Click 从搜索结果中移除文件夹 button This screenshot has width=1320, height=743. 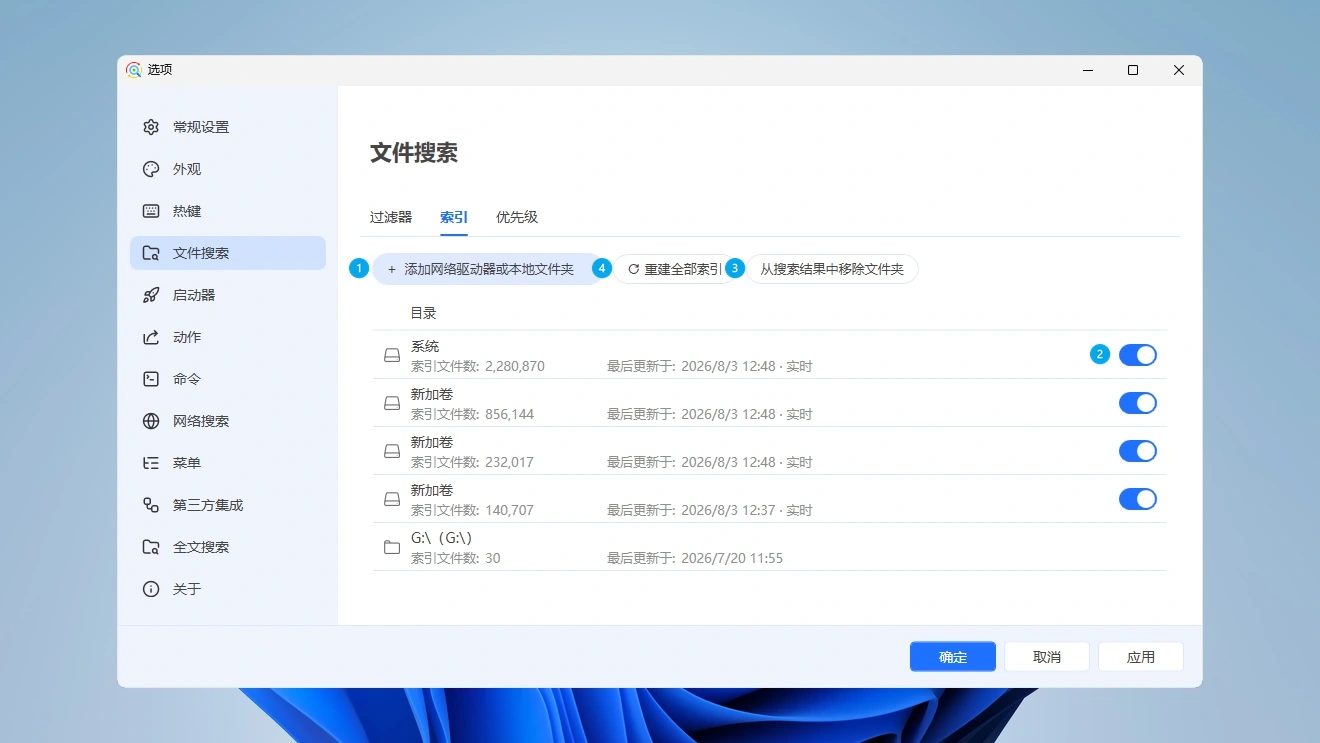click(832, 269)
